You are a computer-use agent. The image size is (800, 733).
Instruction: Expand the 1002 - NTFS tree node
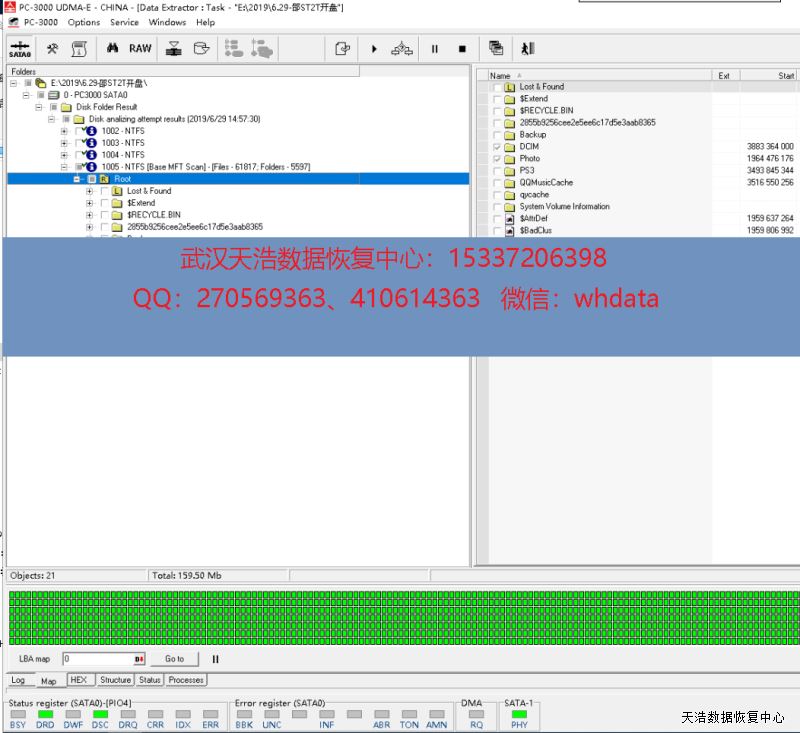tap(65, 131)
